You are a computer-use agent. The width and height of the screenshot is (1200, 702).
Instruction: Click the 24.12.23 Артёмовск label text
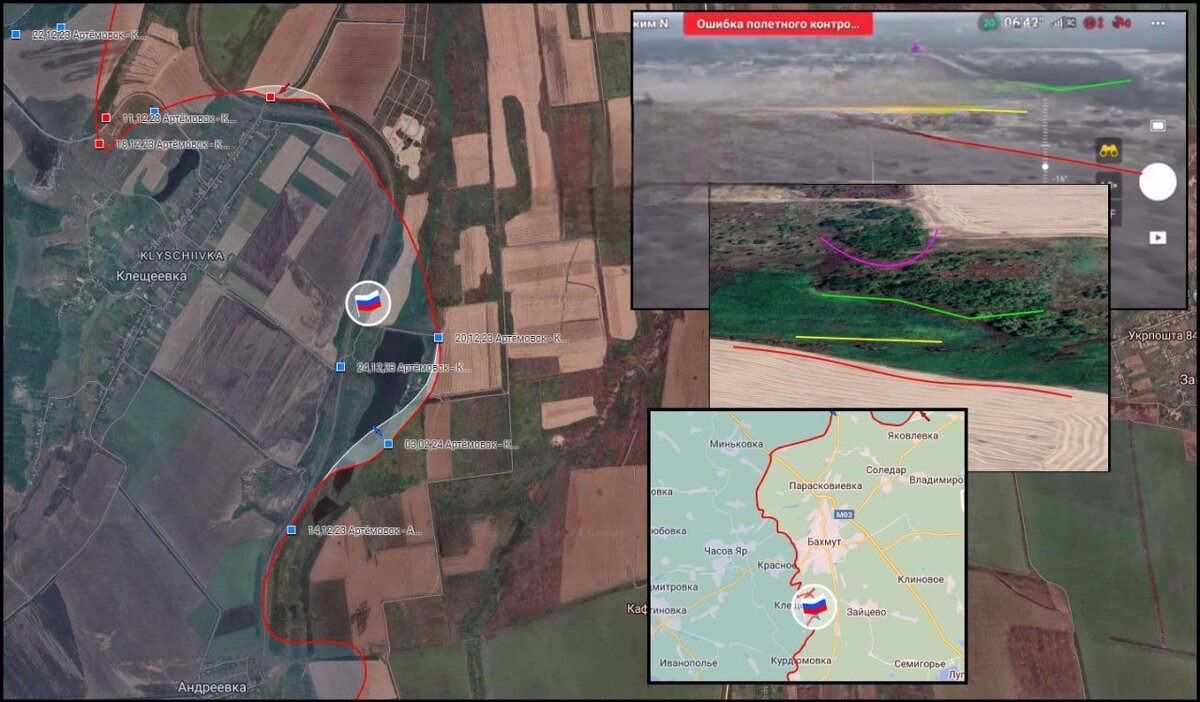413,368
